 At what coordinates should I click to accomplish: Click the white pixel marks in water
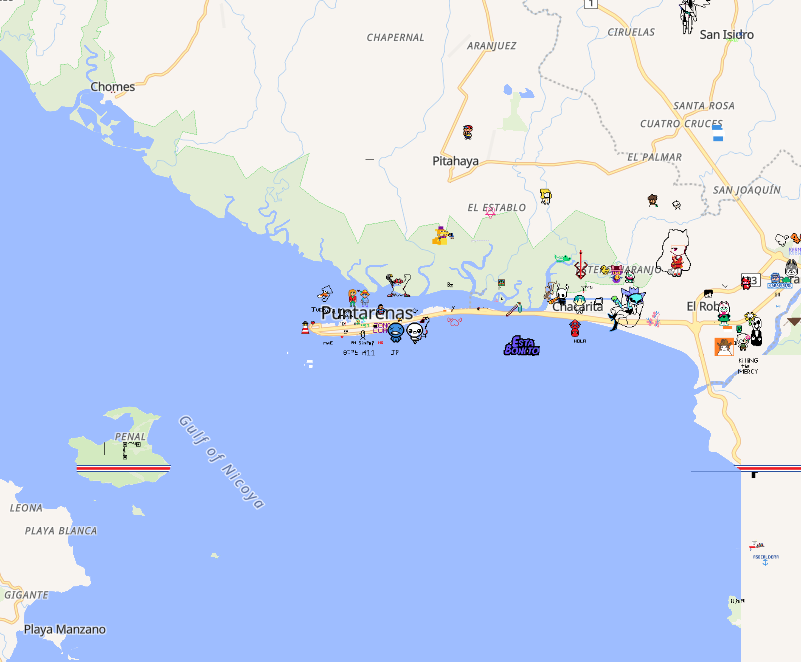point(309,364)
